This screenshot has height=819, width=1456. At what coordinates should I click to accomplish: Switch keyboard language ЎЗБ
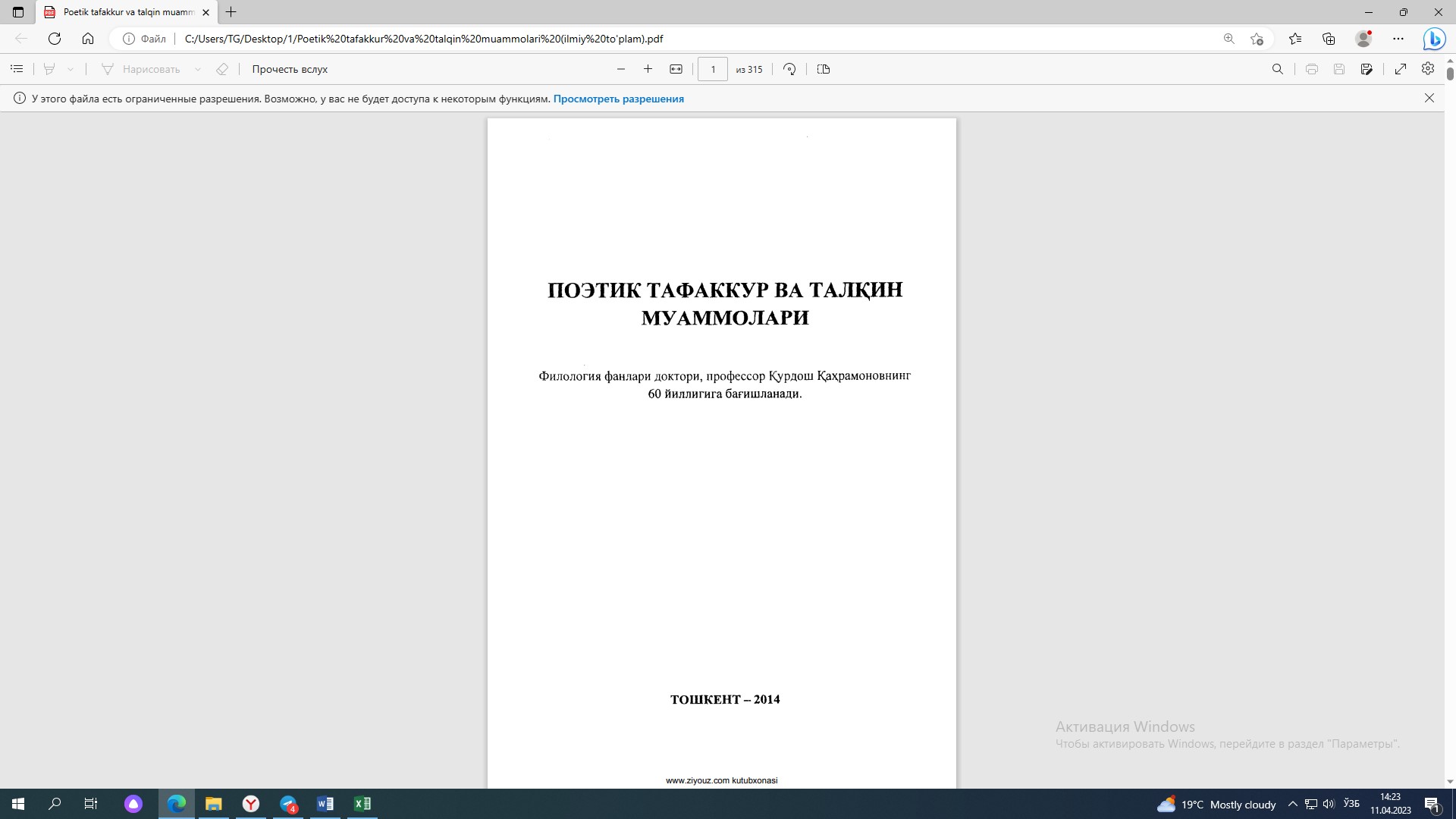tap(1351, 803)
